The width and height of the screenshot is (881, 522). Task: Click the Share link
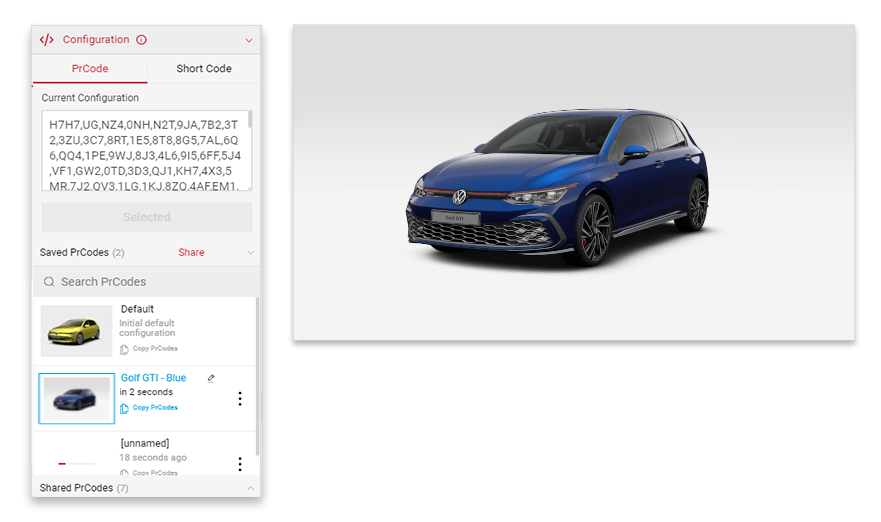coord(191,252)
